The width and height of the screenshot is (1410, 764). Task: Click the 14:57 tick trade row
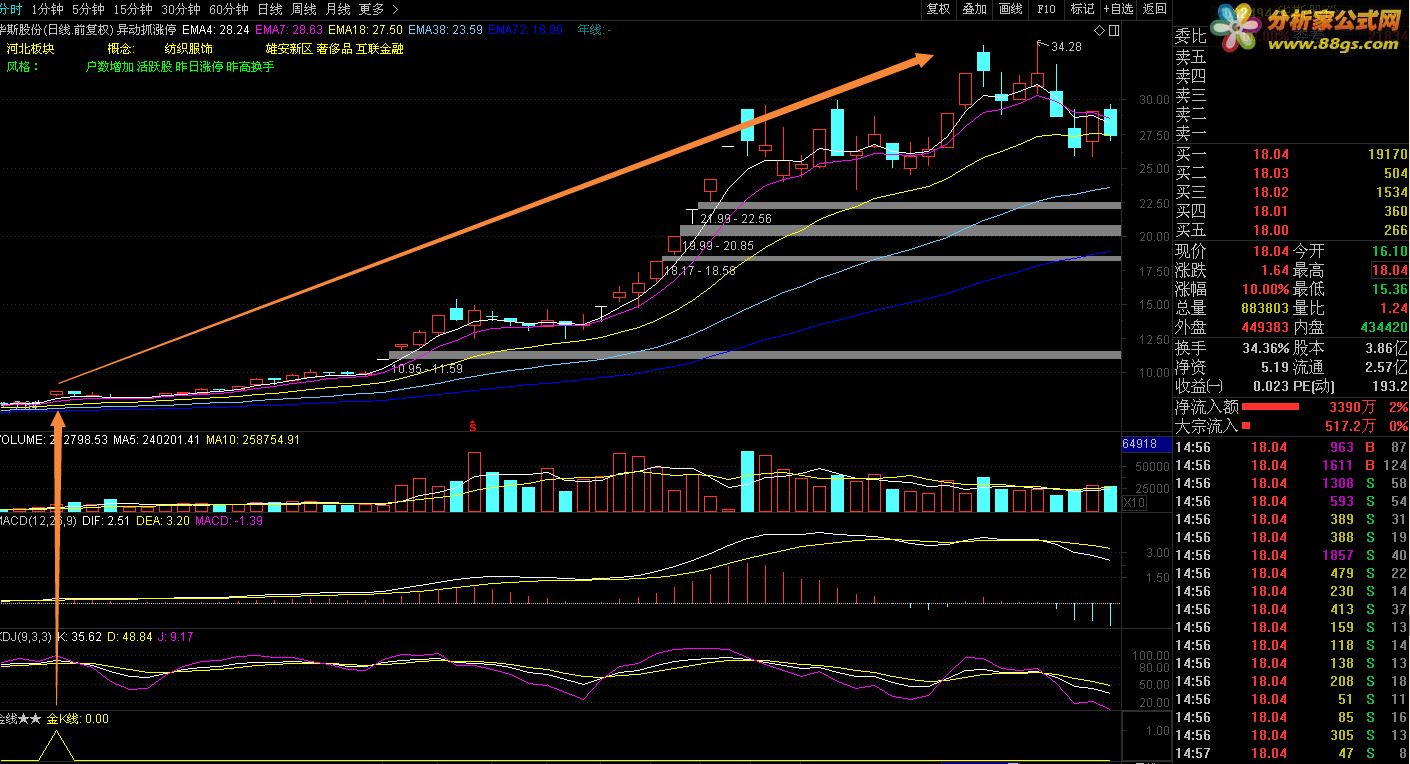[x=1291, y=753]
